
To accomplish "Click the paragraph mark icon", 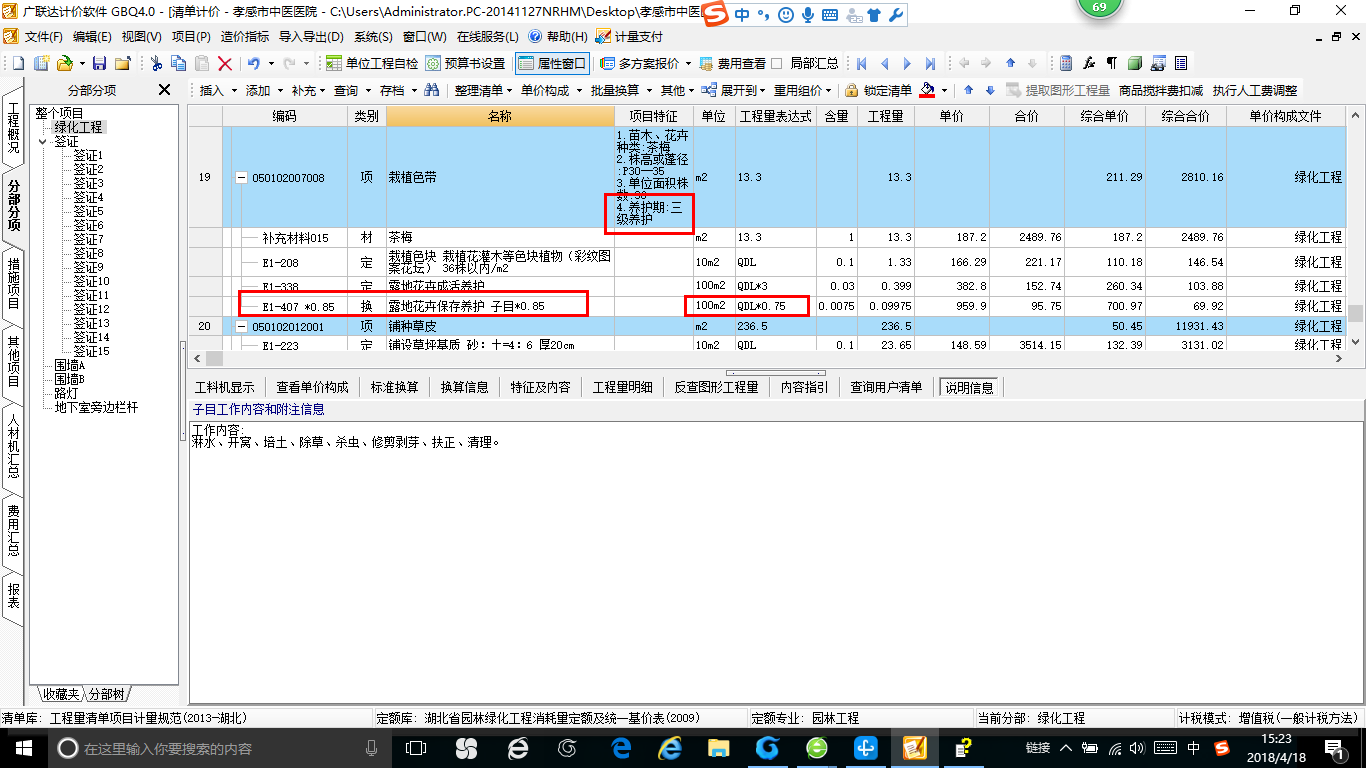I will point(1111,63).
